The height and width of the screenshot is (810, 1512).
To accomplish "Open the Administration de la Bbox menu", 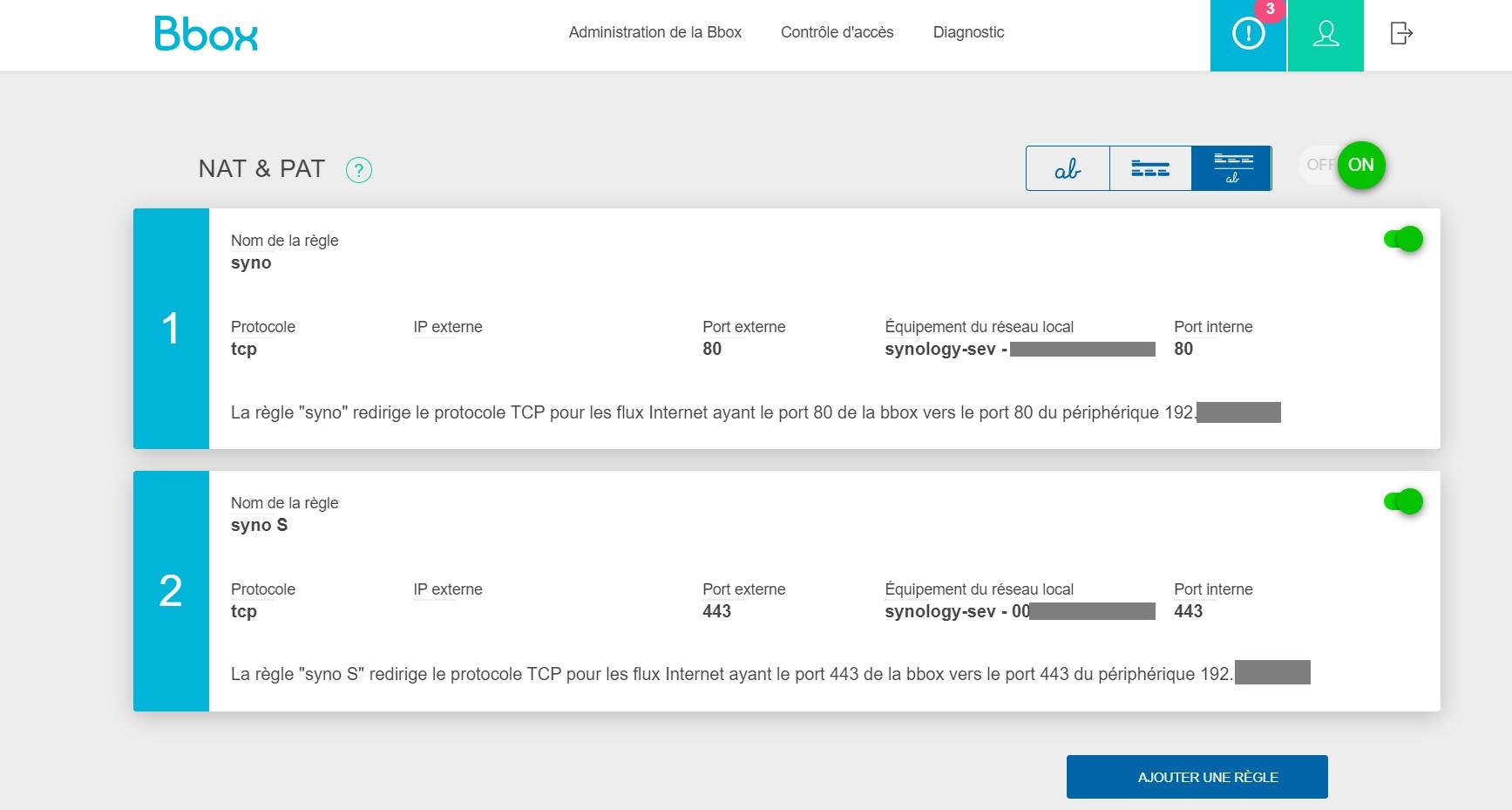I will 655,32.
